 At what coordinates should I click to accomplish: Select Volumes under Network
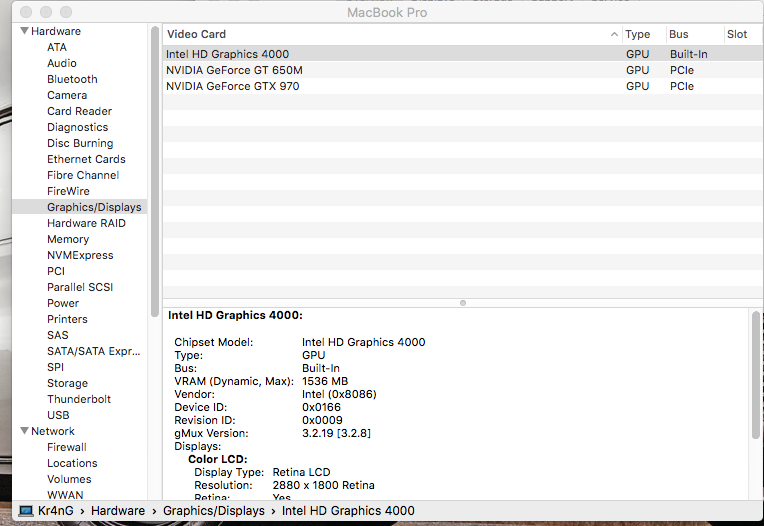tap(69, 479)
